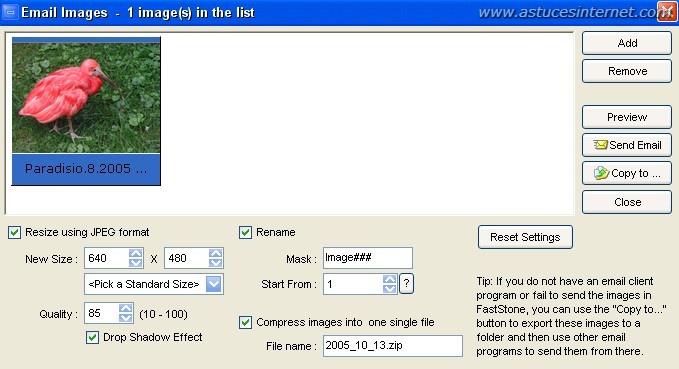
Task: Close the Email Images dialog with the X
Action: [666, 12]
